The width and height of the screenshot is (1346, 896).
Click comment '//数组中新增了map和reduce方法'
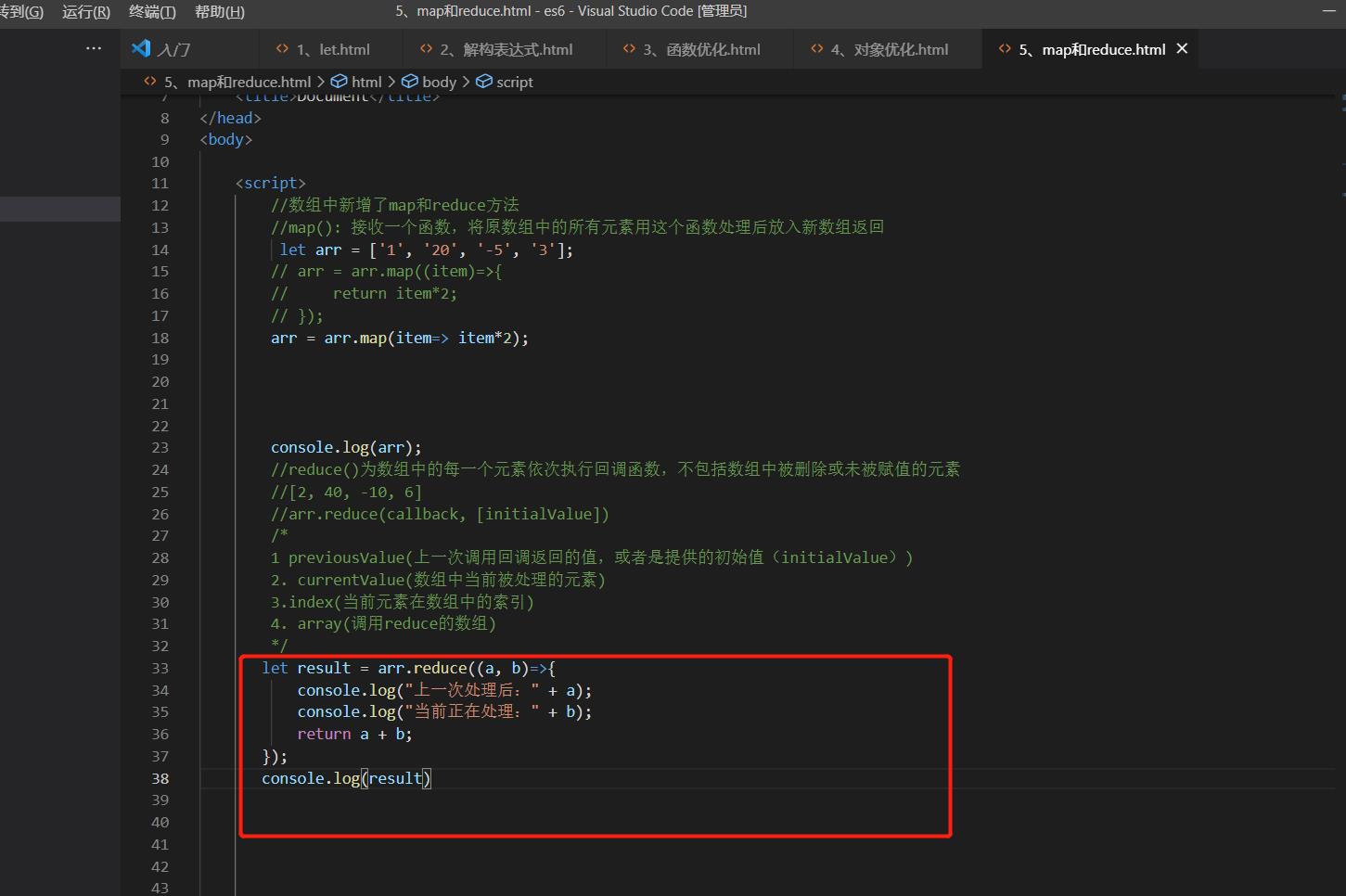point(395,205)
